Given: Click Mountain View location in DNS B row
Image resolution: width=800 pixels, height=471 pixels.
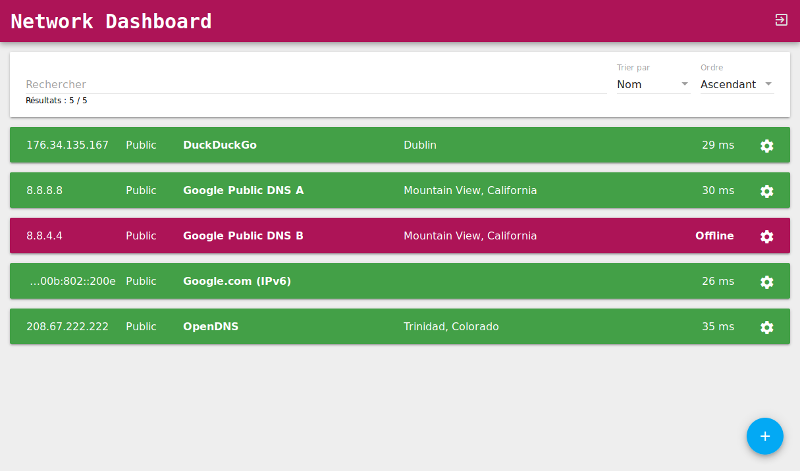Looking at the screenshot, I should [470, 236].
